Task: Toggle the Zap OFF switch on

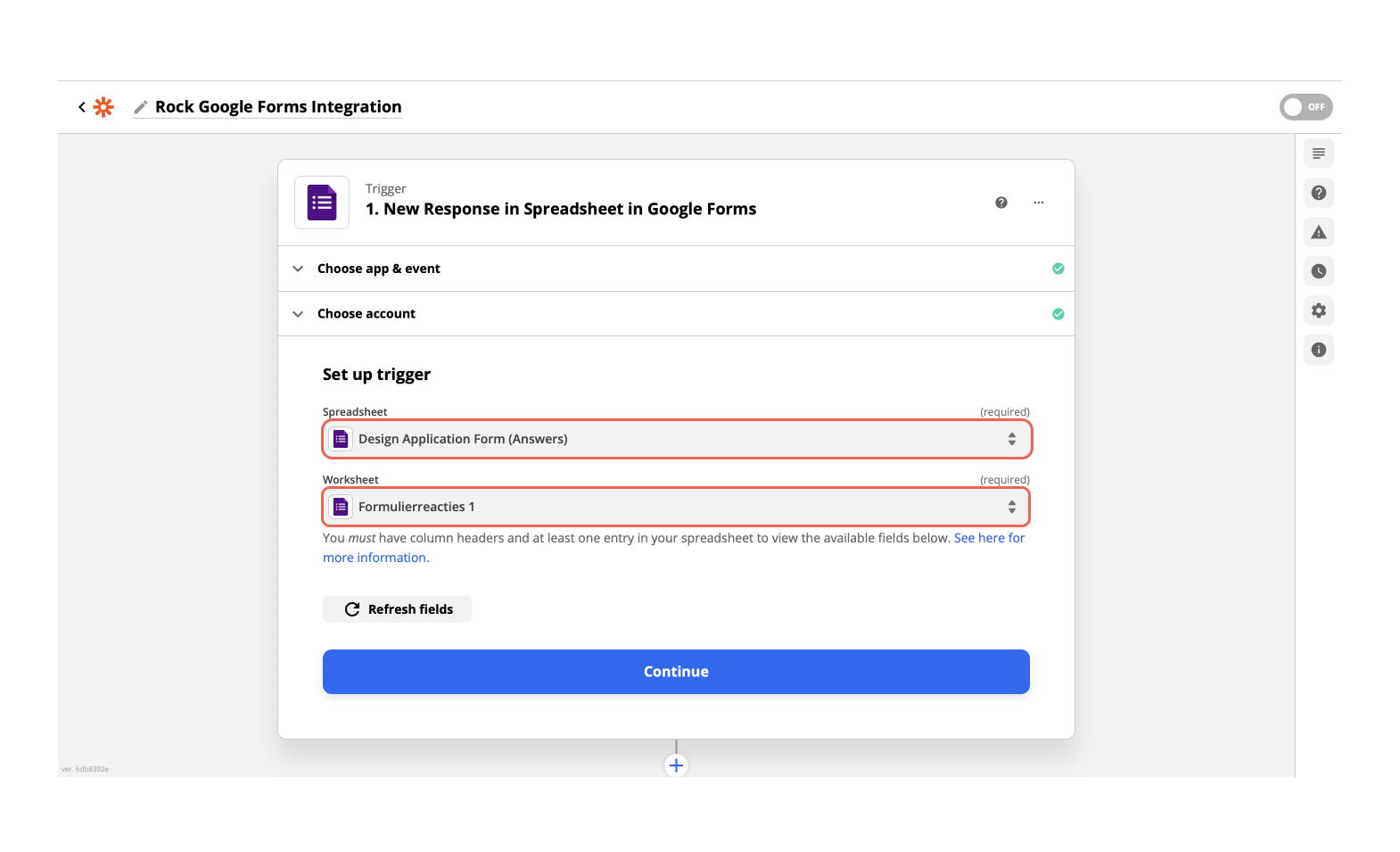Action: (1305, 107)
